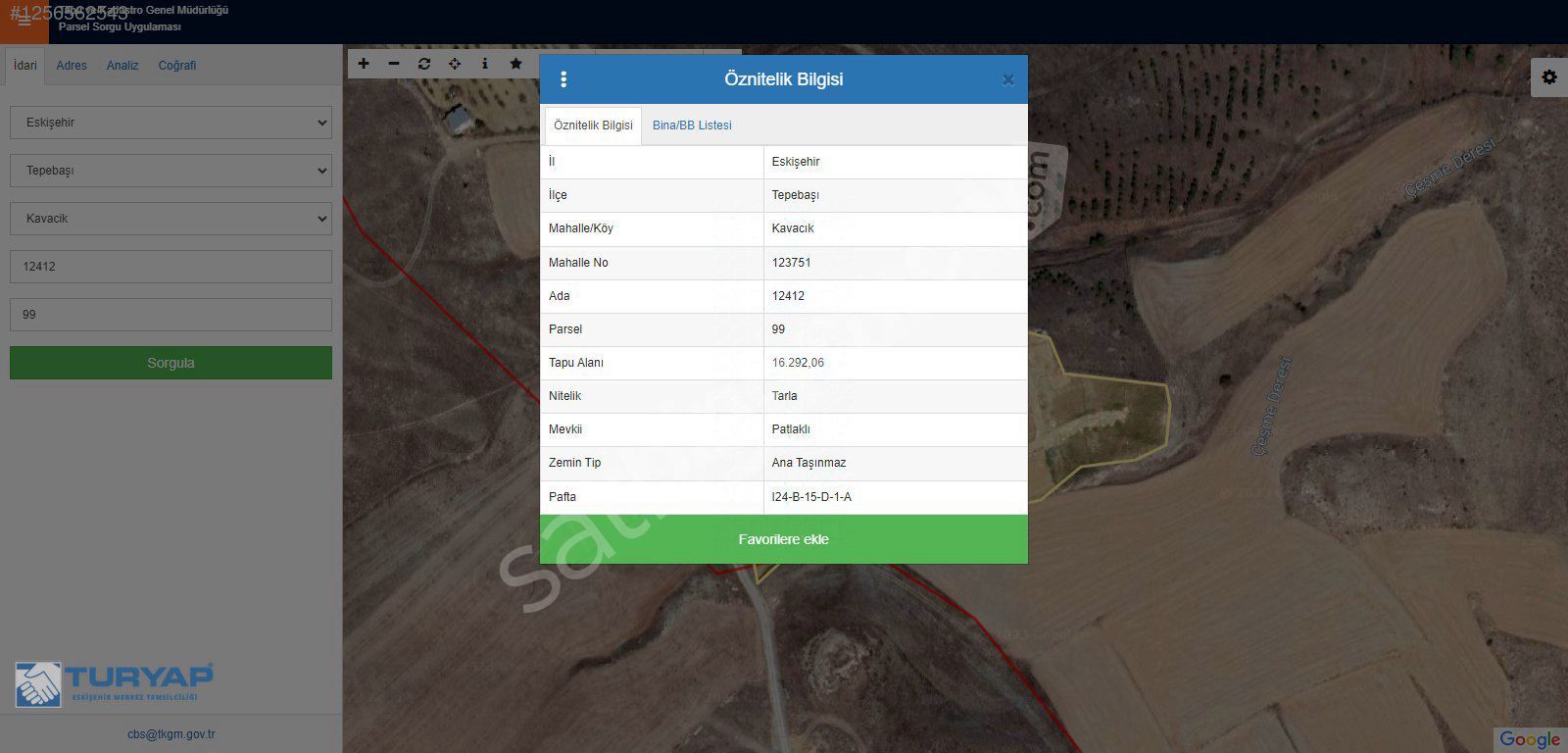Viewport: 1568px width, 753px height.
Task: Expand the Tepebaşı district dropdown
Action: (171, 171)
